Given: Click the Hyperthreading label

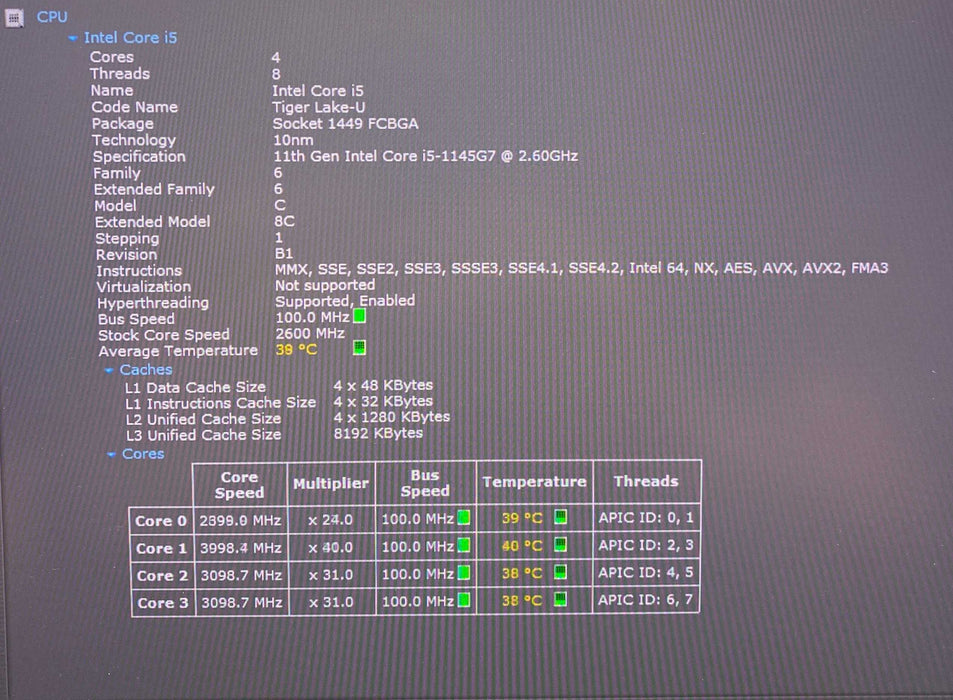Looking at the screenshot, I should pyautogui.click(x=153, y=303).
